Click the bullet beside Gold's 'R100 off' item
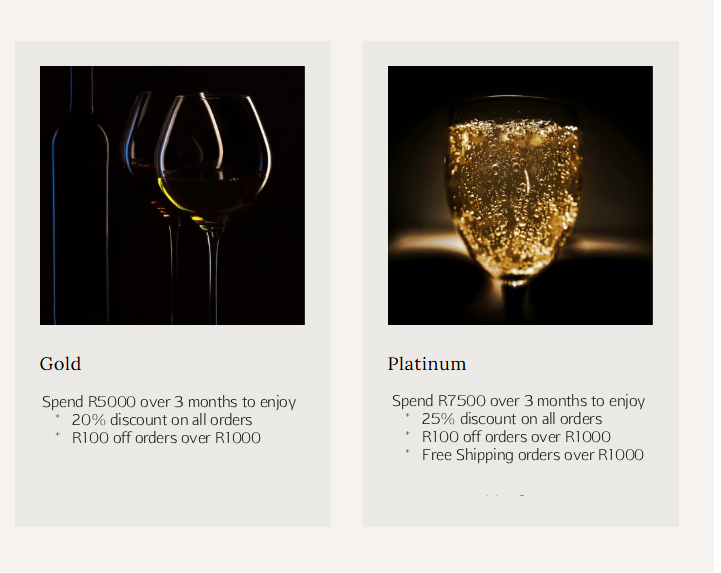The width and height of the screenshot is (721, 573). pos(57,436)
